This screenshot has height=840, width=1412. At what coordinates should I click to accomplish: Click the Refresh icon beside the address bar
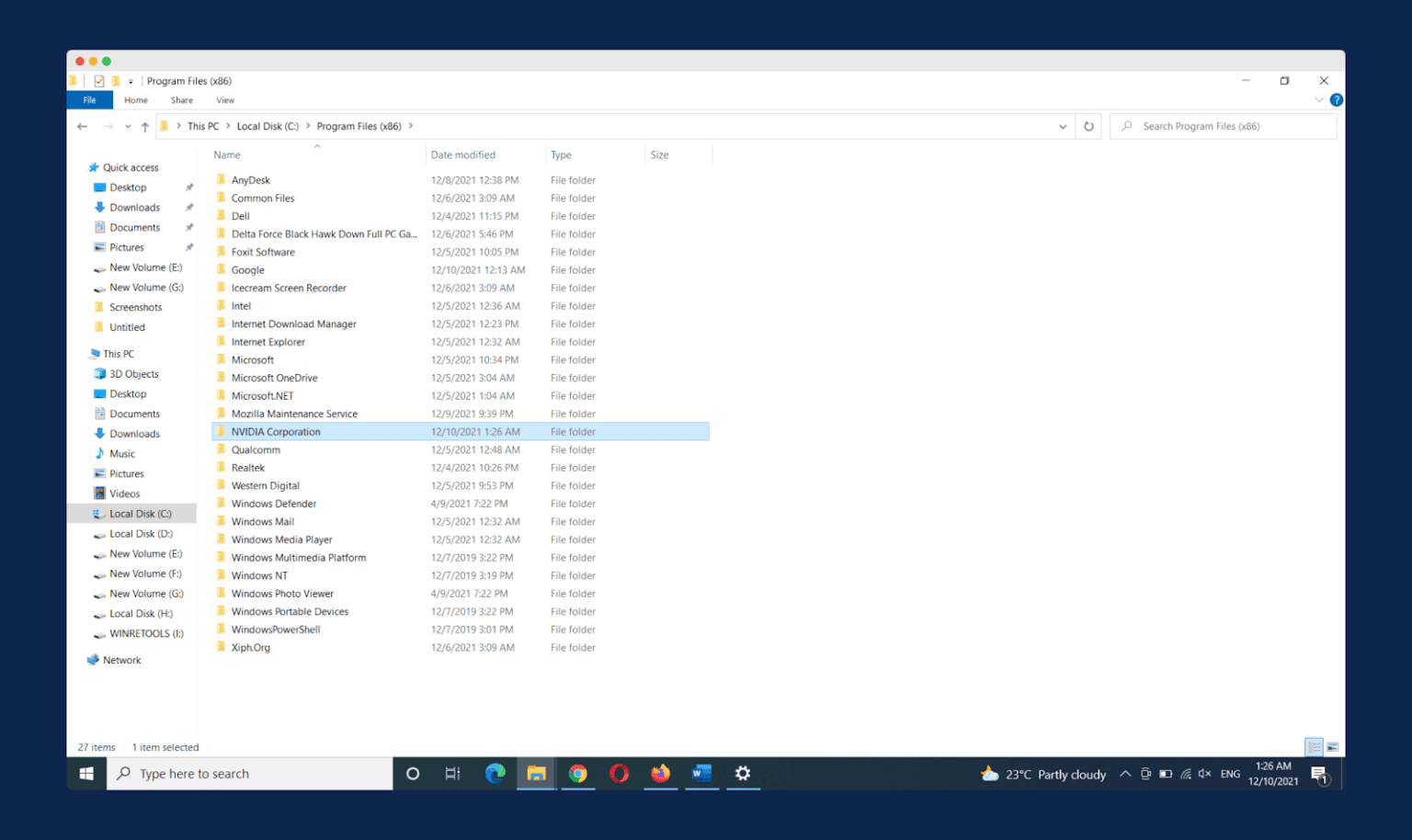coord(1087,126)
